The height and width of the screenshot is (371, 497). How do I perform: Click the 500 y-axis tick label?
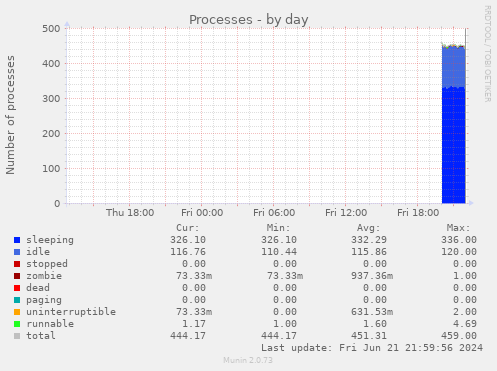pyautogui.click(x=51, y=29)
